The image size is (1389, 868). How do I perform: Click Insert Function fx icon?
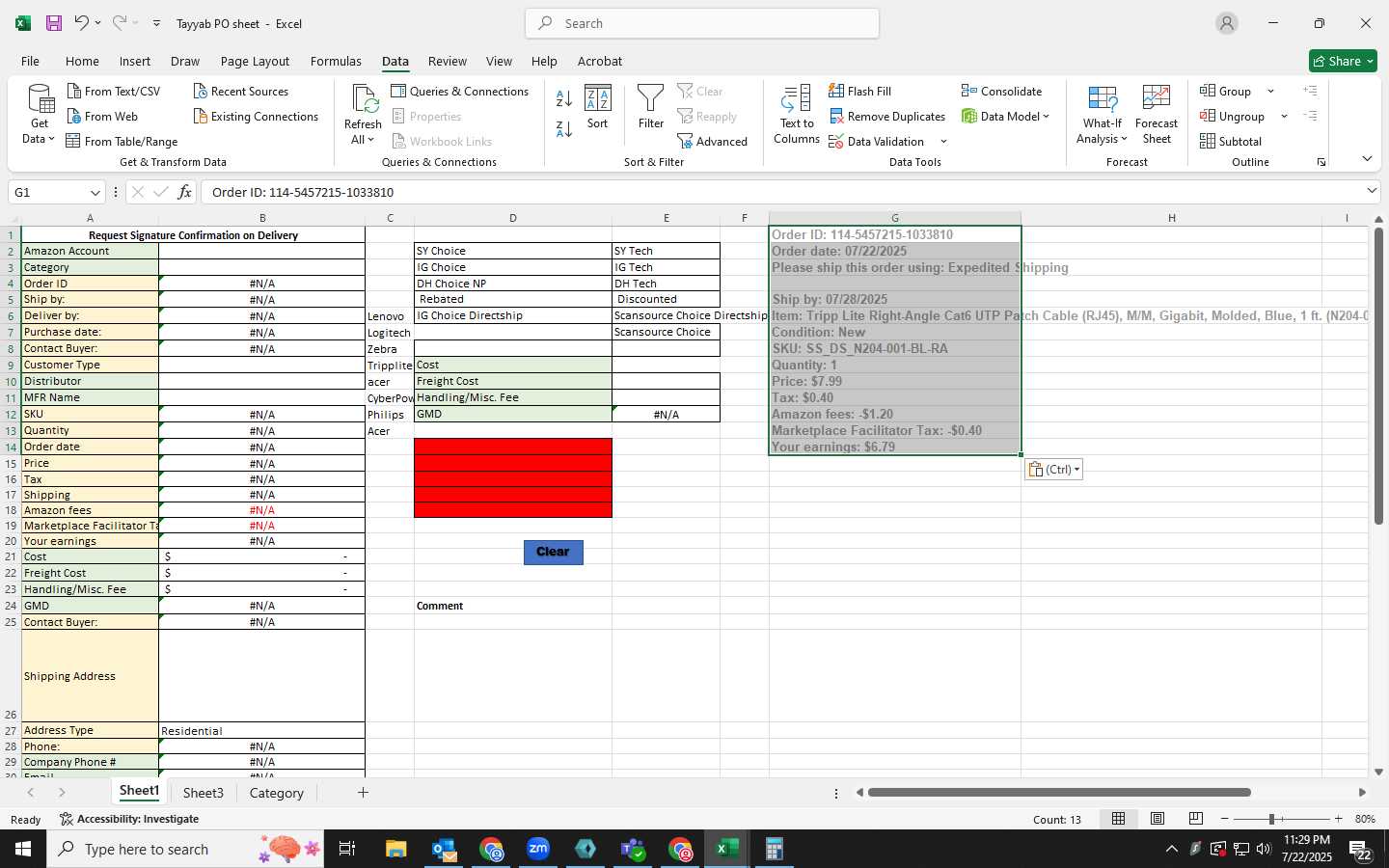click(184, 192)
